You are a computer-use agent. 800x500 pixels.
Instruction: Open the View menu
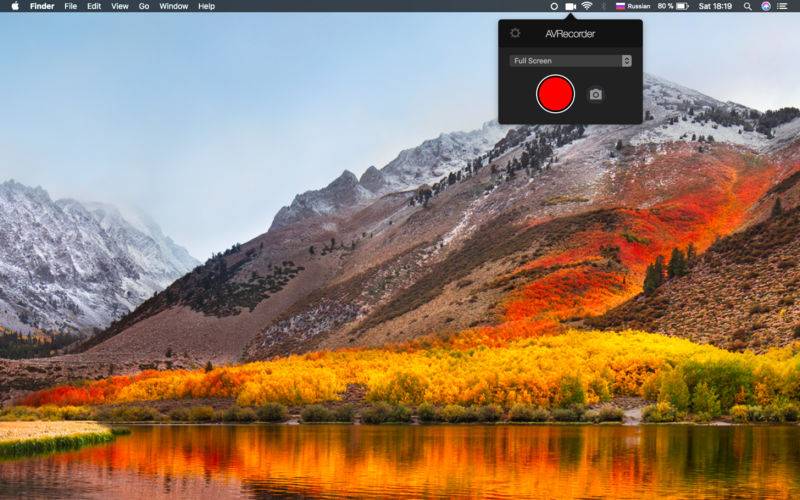click(119, 6)
